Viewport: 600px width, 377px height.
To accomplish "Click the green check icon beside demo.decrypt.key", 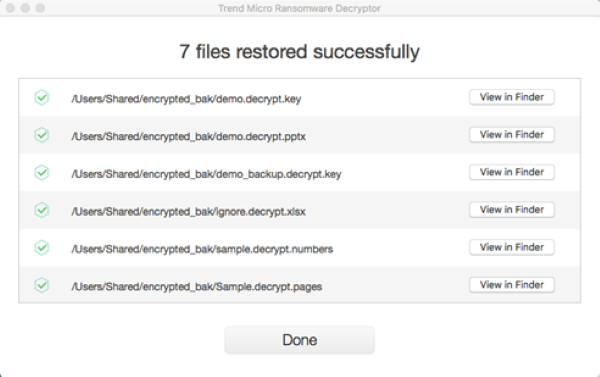I will (x=42, y=98).
